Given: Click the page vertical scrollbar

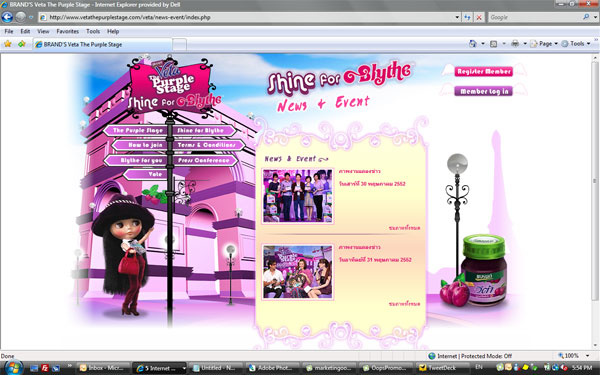Looking at the screenshot, I should pos(594,180).
